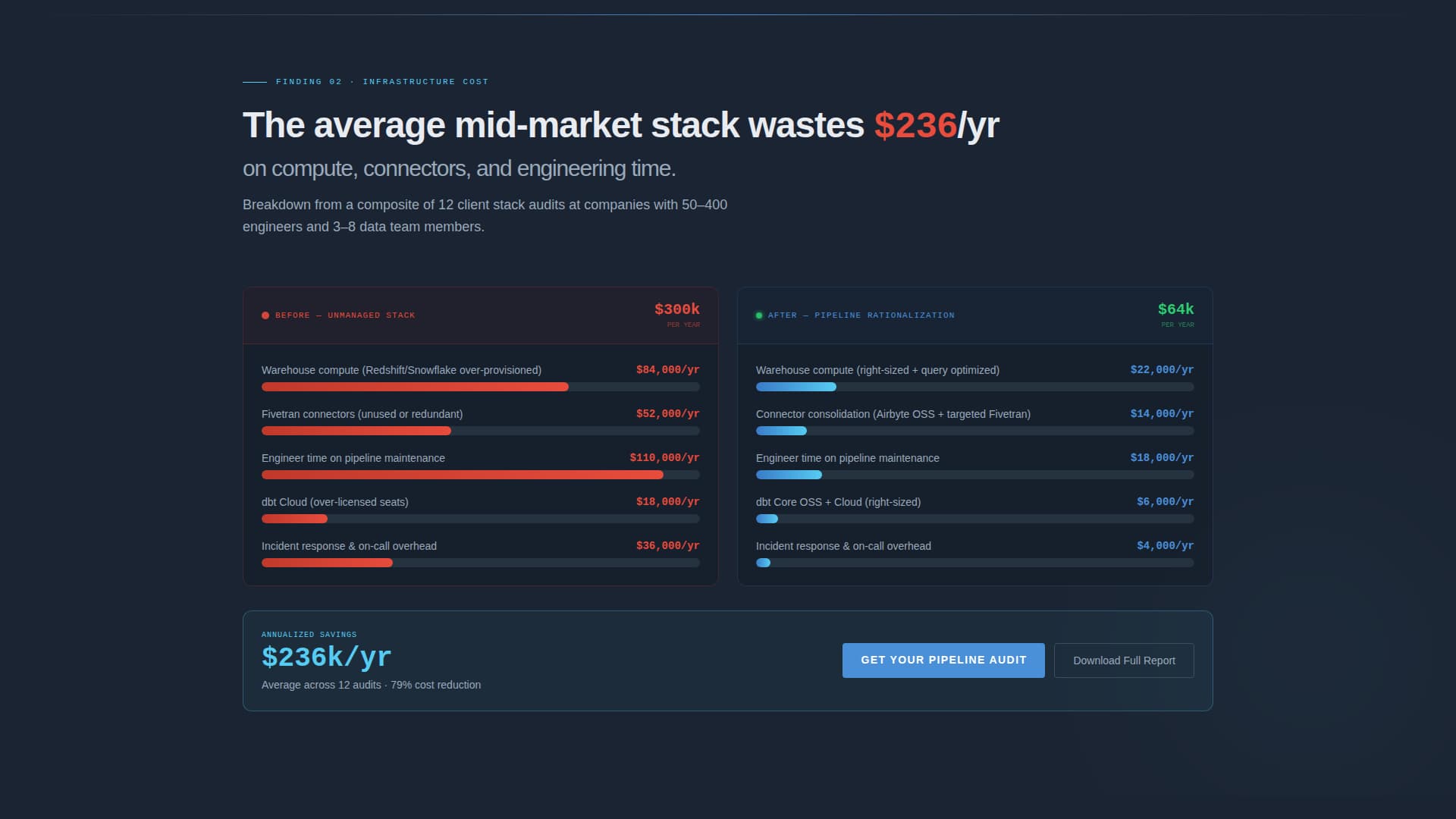The width and height of the screenshot is (1456, 819).
Task: Click the 'Breakdown from a composite of 12' paragraph
Action: click(x=485, y=216)
